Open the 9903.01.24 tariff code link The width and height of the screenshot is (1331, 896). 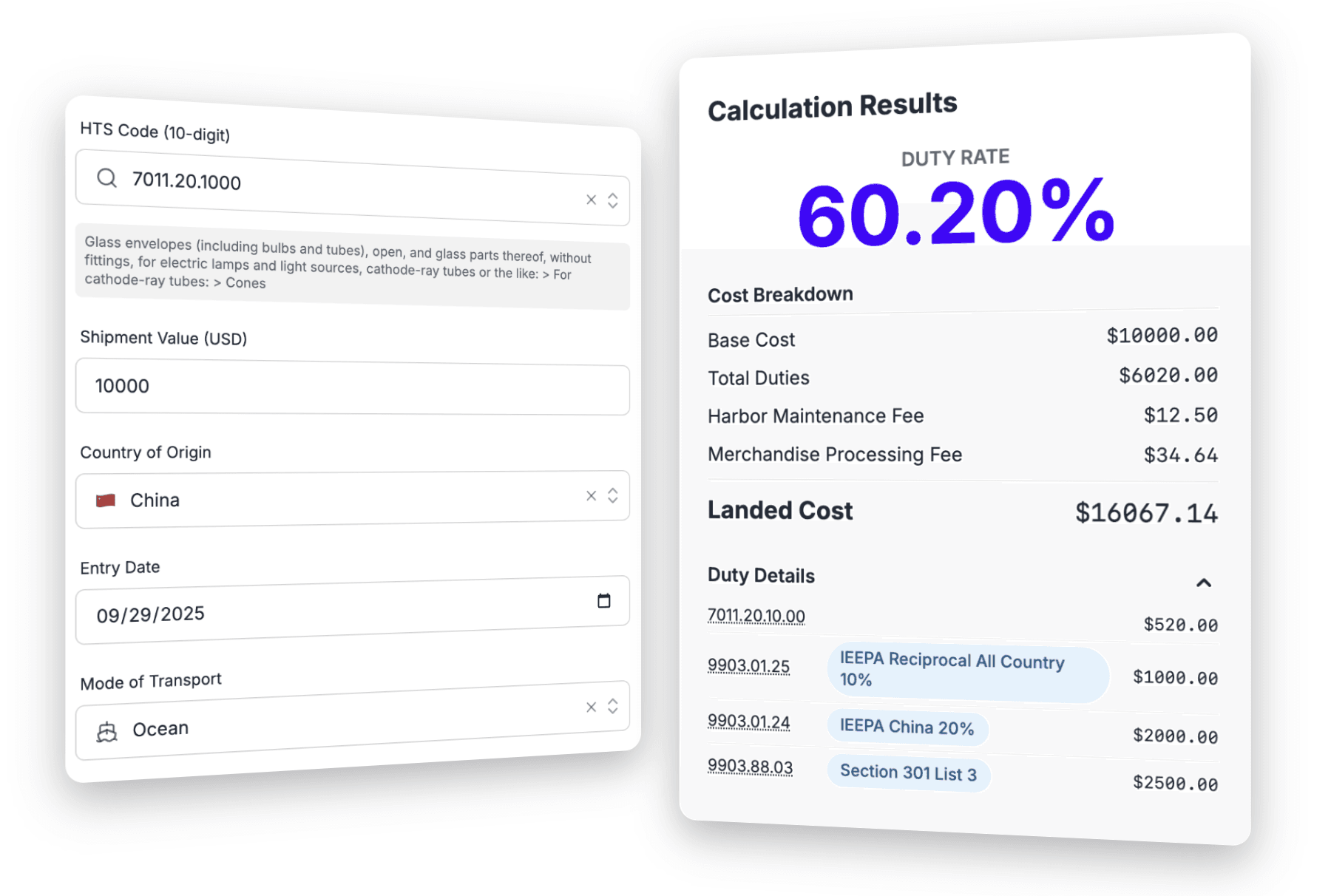coord(748,722)
